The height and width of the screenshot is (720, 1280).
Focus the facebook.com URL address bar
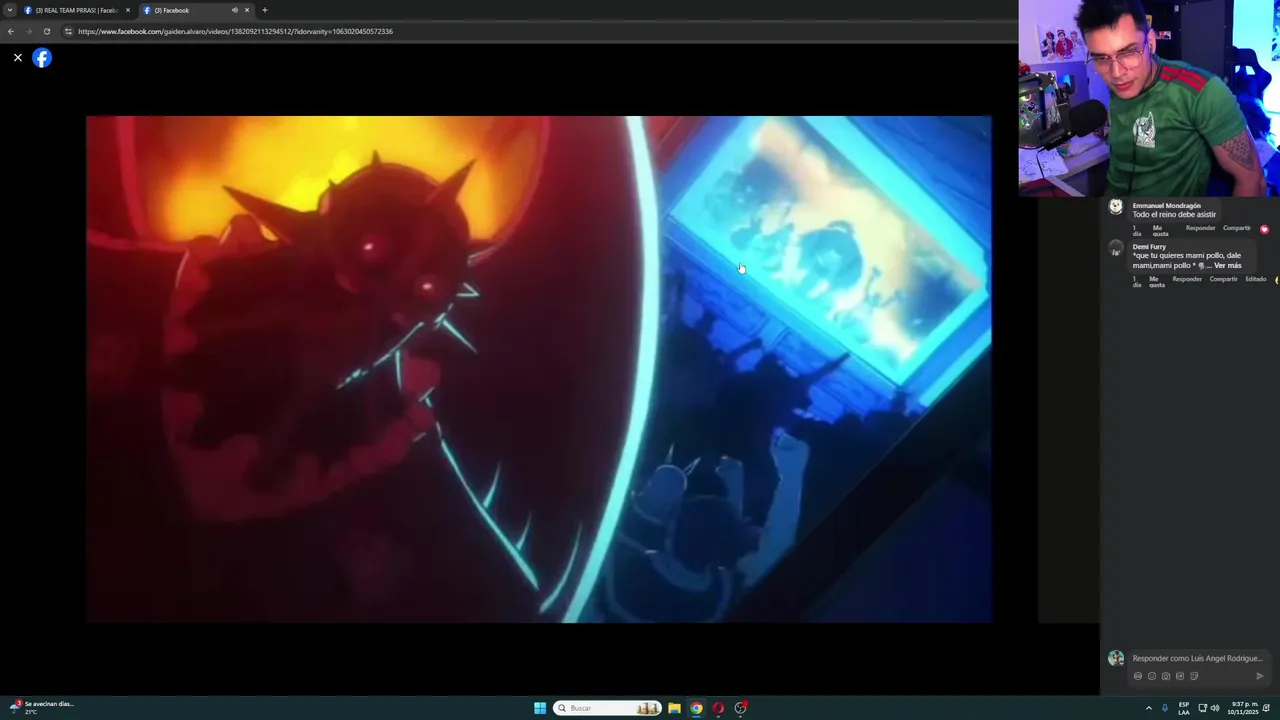point(235,31)
